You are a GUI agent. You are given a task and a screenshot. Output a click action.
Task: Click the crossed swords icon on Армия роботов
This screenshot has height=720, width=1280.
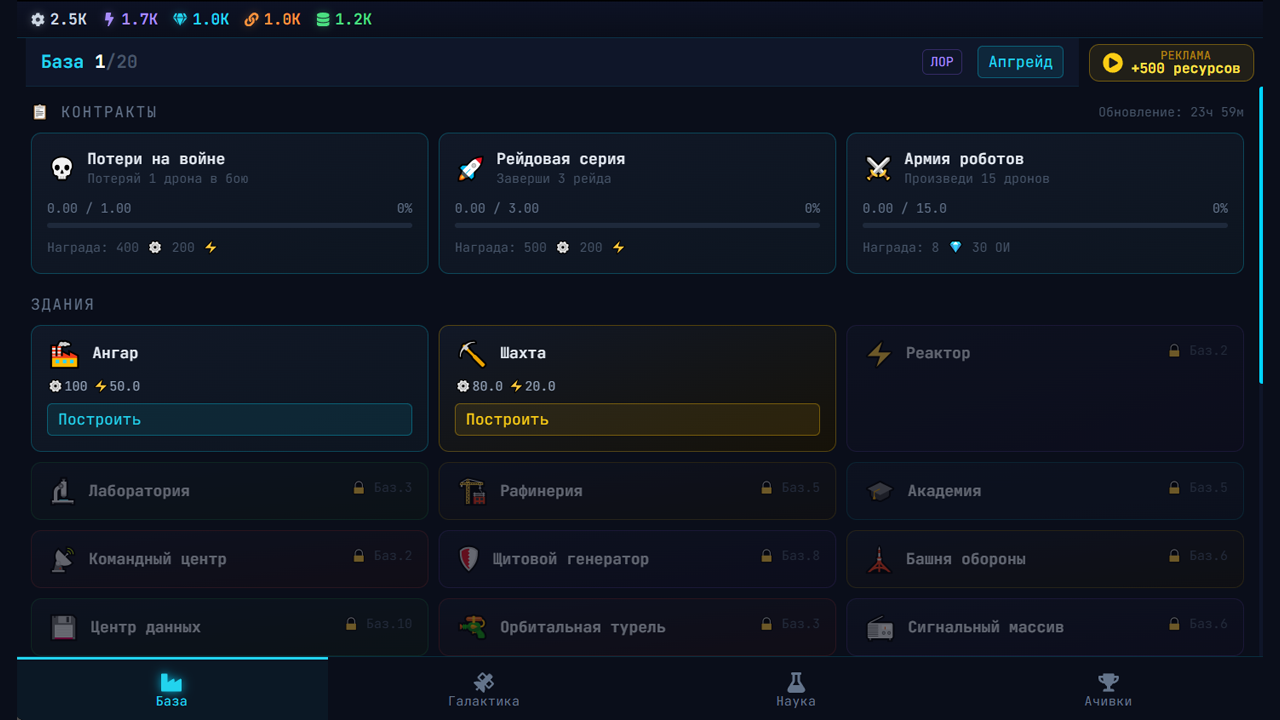878,167
